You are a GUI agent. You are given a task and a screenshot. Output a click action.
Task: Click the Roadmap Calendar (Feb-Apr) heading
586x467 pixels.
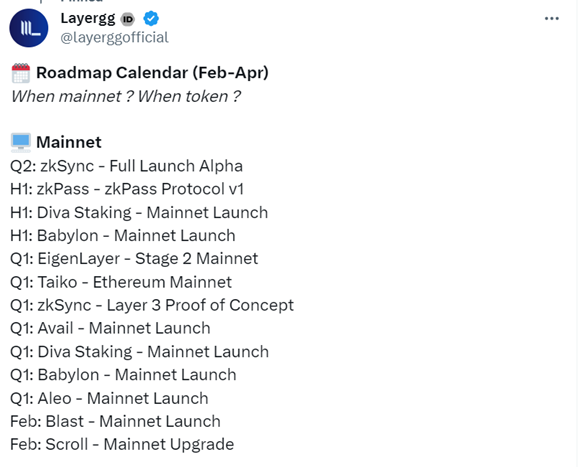pos(152,72)
